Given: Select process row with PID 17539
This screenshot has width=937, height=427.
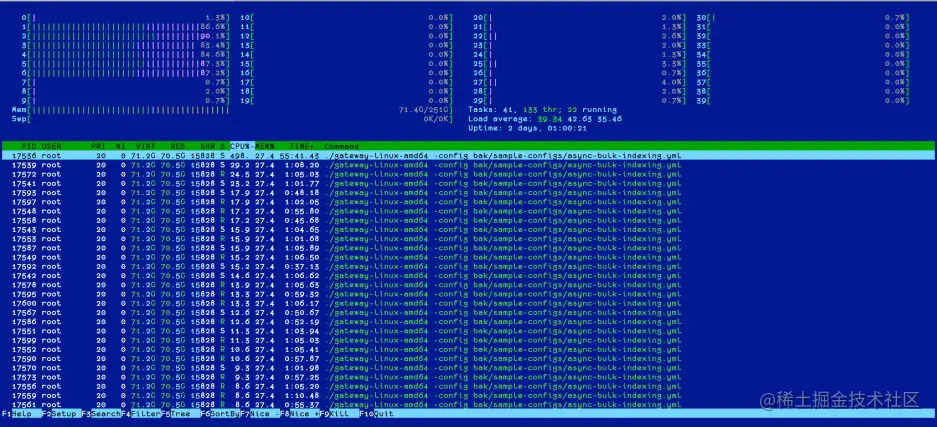Looking at the screenshot, I should click(468, 165).
